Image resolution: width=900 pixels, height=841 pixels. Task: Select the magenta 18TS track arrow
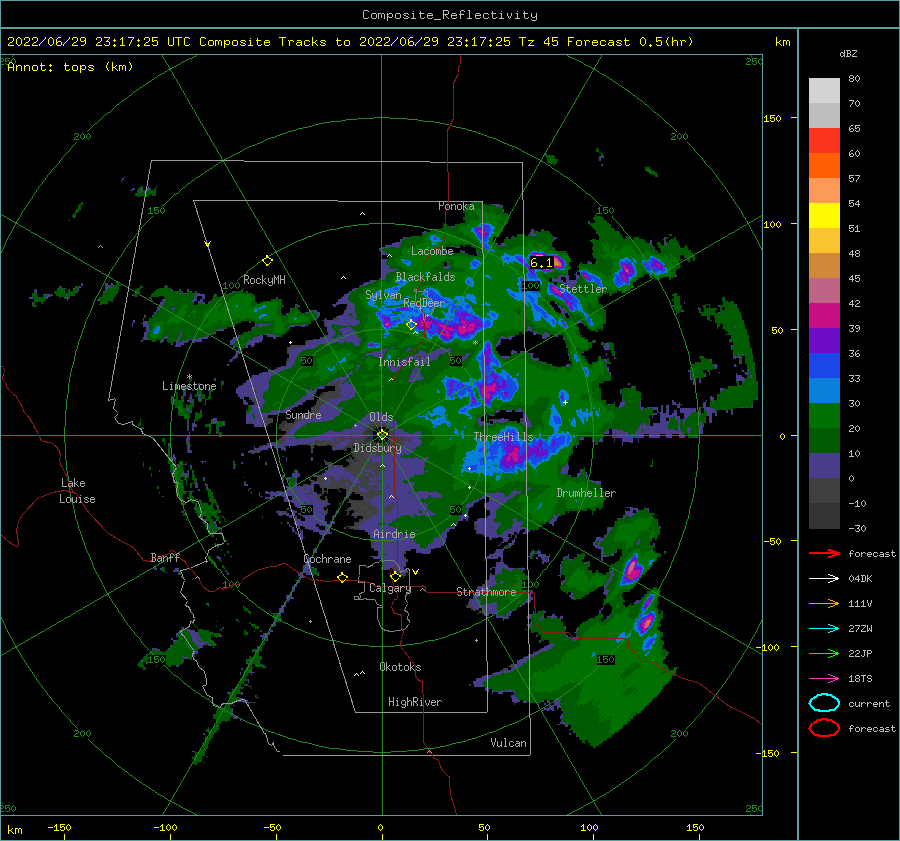pos(824,679)
